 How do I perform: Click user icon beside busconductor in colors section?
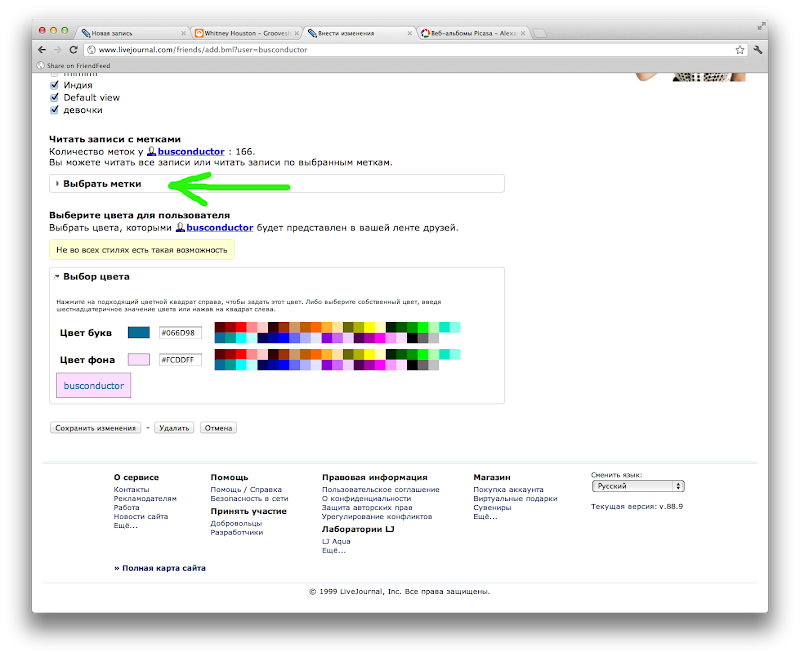[x=180, y=228]
